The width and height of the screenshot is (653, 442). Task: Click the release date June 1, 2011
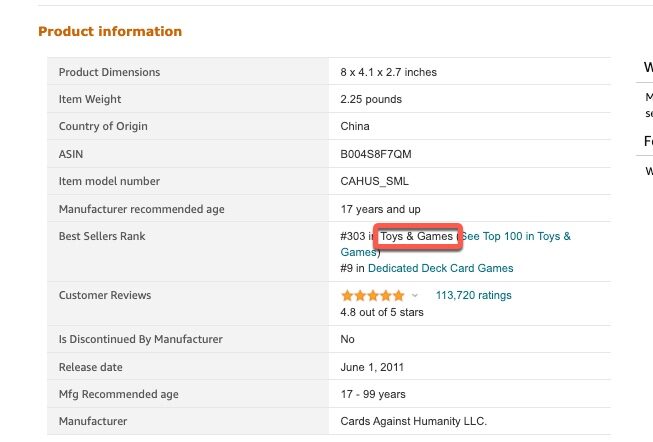click(x=375, y=367)
